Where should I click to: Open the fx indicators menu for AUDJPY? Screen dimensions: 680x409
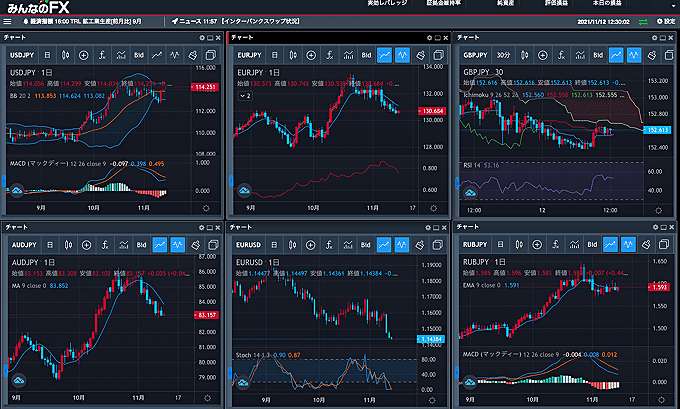pos(105,245)
